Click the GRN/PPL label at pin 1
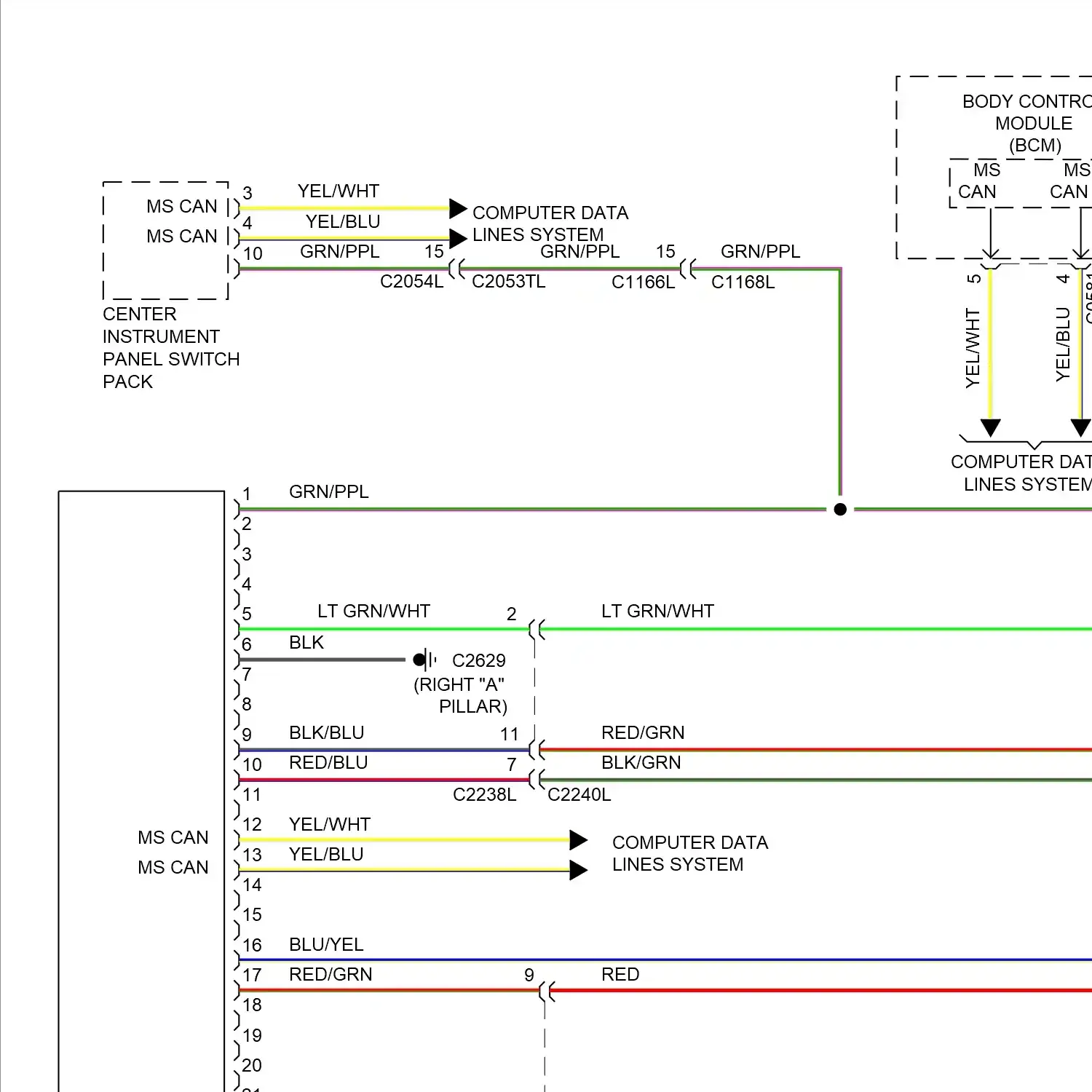Image resolution: width=1092 pixels, height=1092 pixels. (x=328, y=492)
